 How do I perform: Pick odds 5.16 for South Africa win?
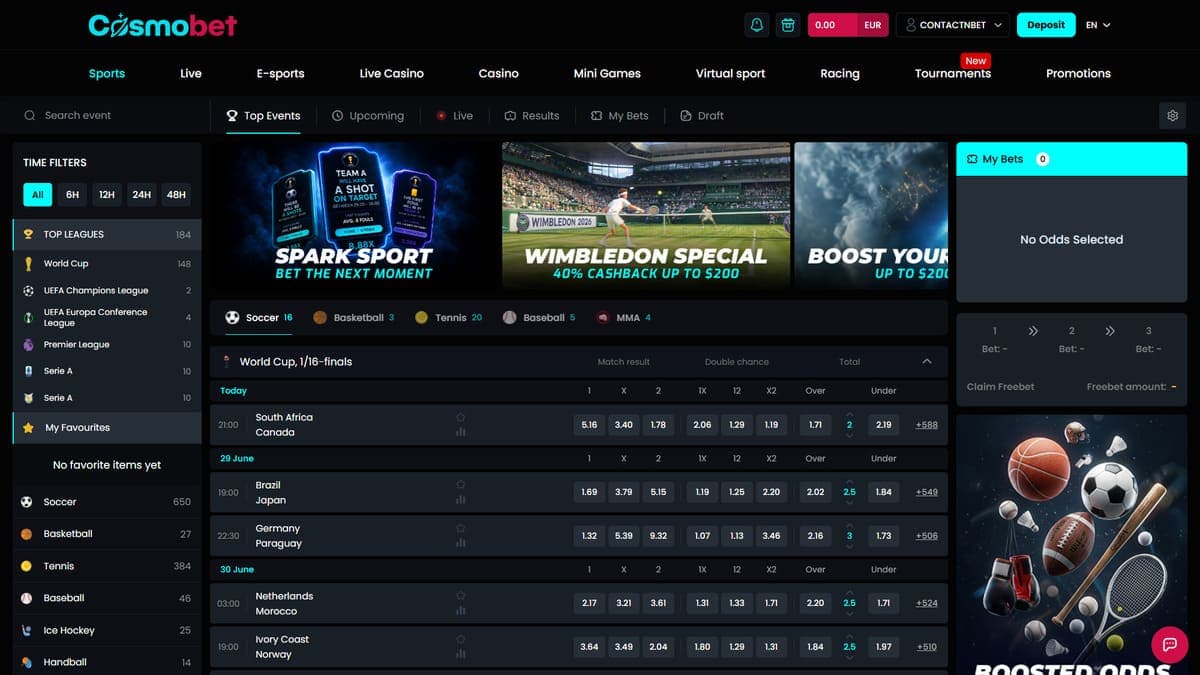coord(589,425)
